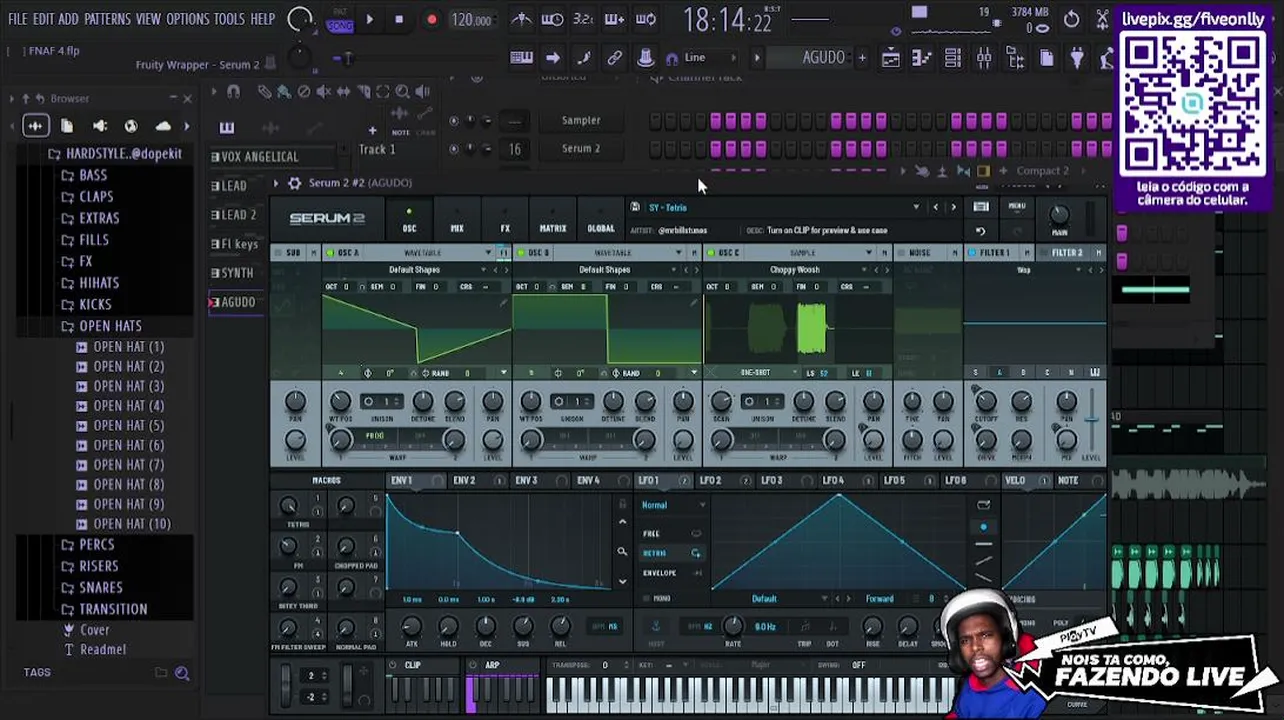Toggle FILTER 1 on or off
Viewport: 1284px width, 720px height.
(x=972, y=253)
